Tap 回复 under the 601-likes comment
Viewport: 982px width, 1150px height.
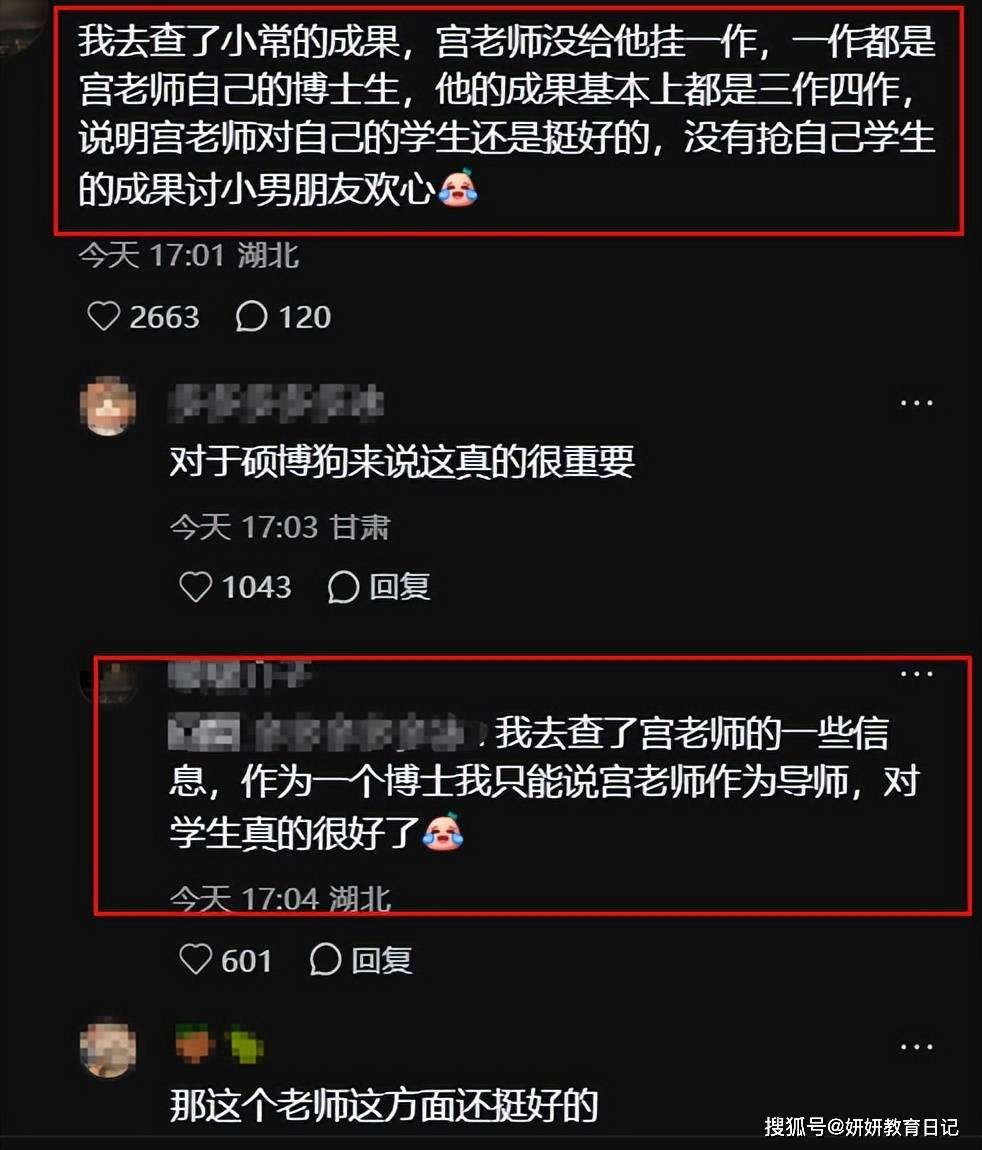tap(382, 959)
